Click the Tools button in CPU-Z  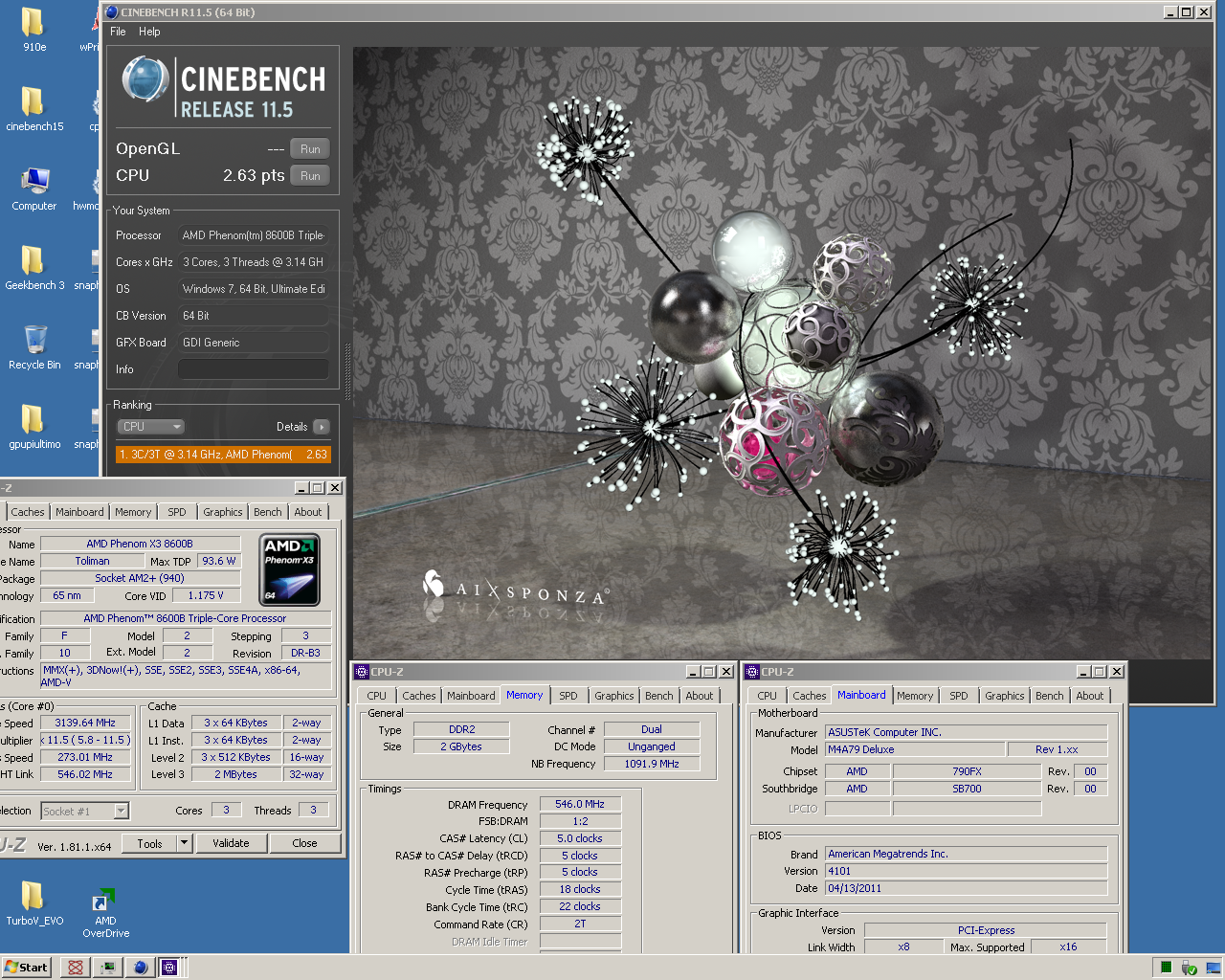[149, 843]
